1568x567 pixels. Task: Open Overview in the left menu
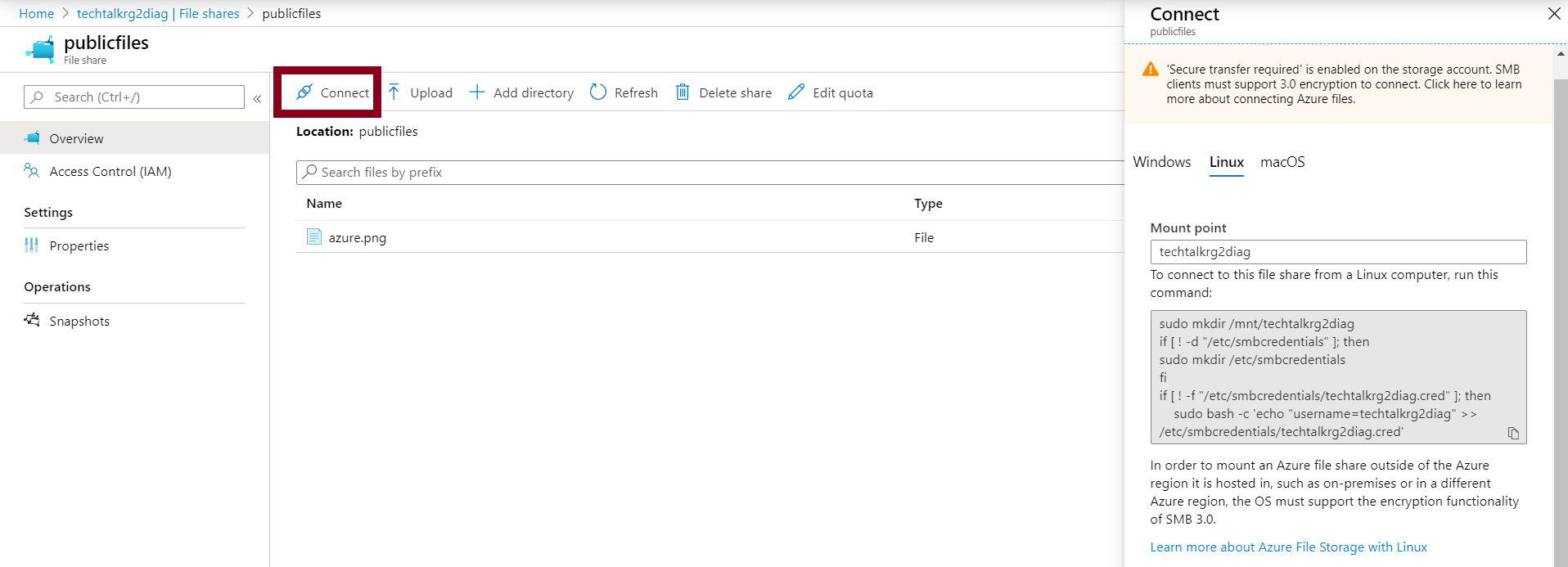pos(134,138)
